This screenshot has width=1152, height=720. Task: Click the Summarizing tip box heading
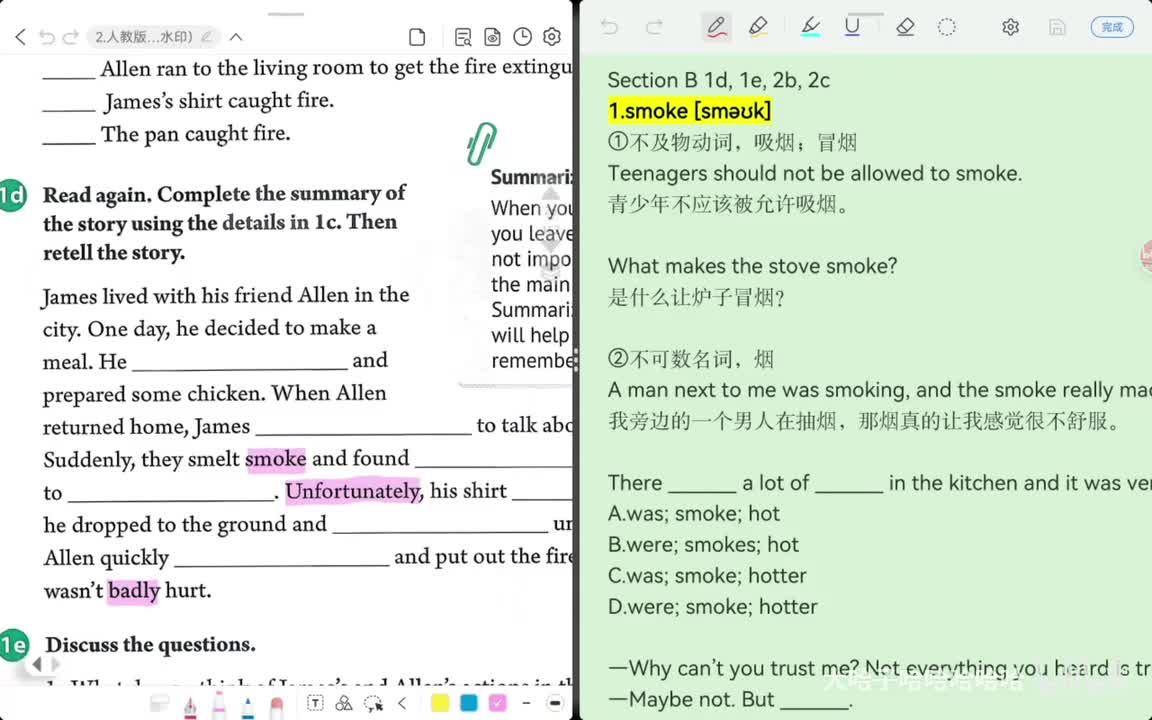click(531, 177)
